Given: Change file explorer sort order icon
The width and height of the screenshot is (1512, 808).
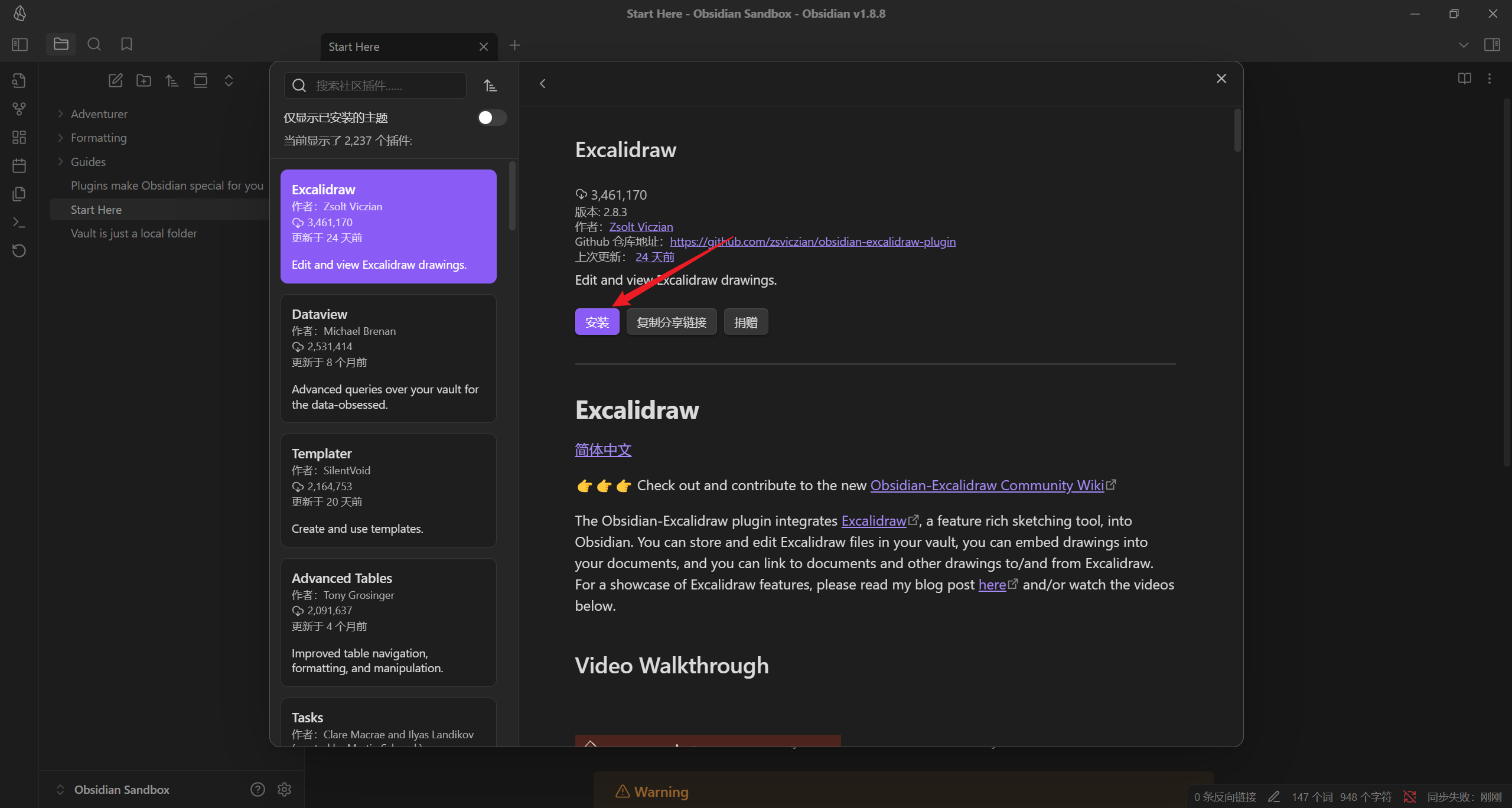Looking at the screenshot, I should 172,80.
